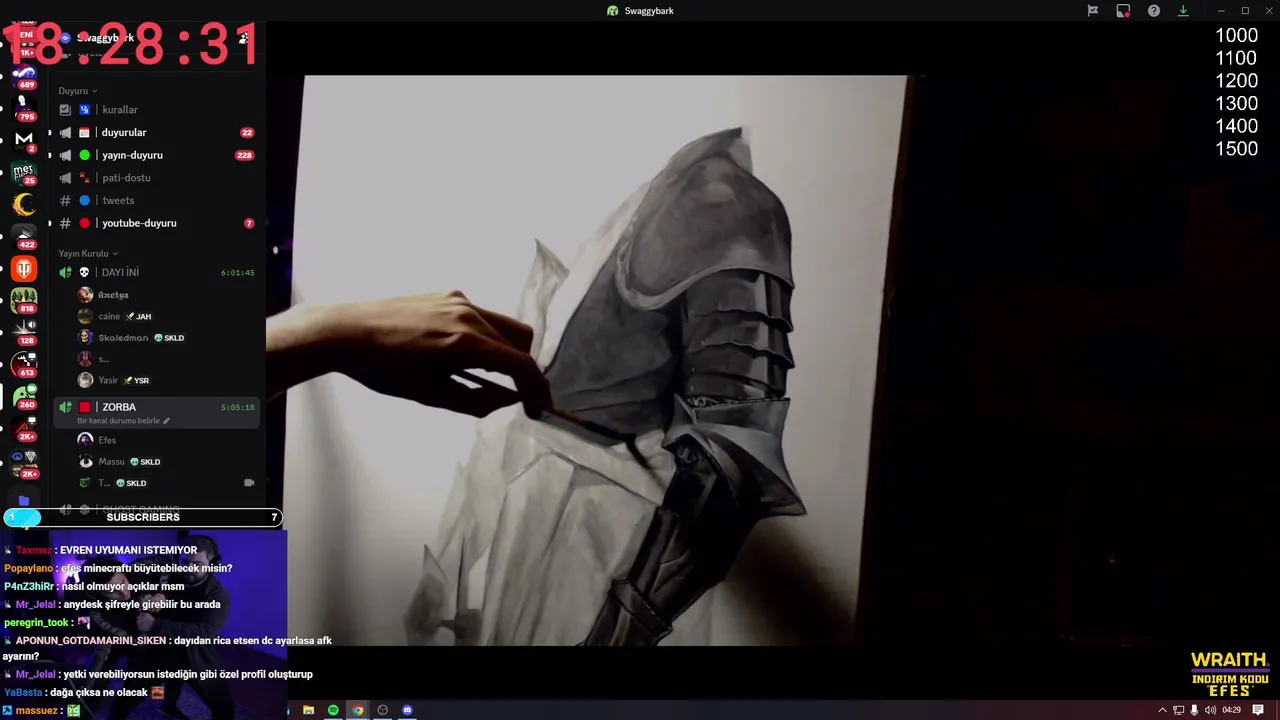Click the camera icon on T... user row

pos(249,483)
